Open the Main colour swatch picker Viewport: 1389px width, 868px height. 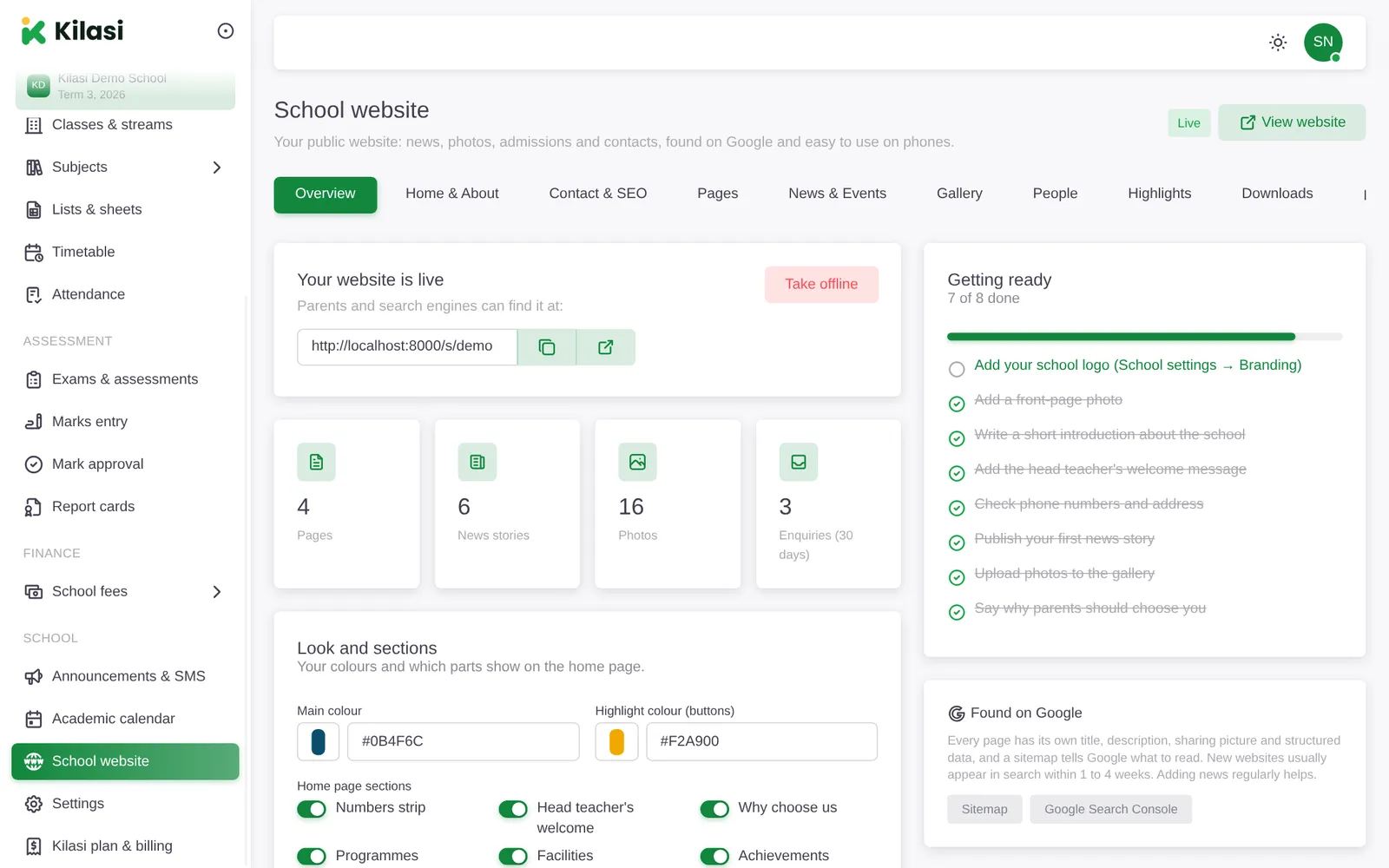click(318, 742)
